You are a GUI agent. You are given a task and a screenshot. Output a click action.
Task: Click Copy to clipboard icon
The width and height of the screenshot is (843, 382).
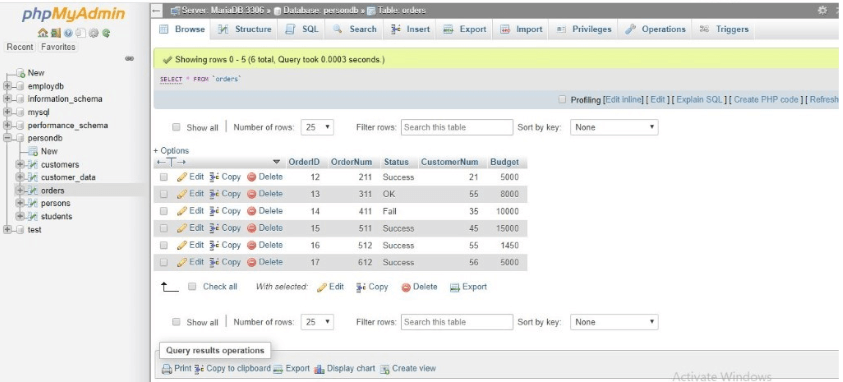pyautogui.click(x=199, y=369)
